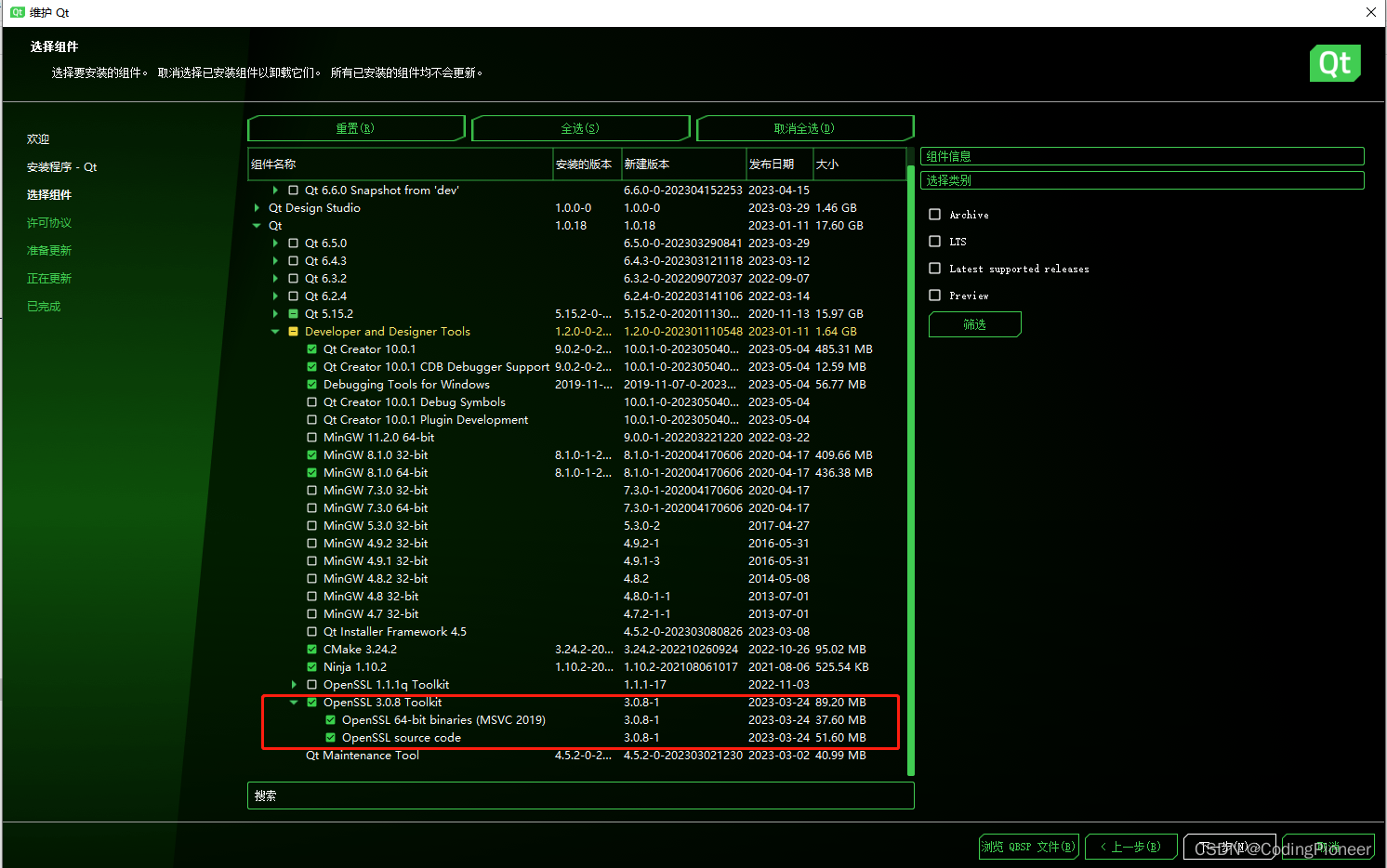Click the 搜索 search input field

581,796
